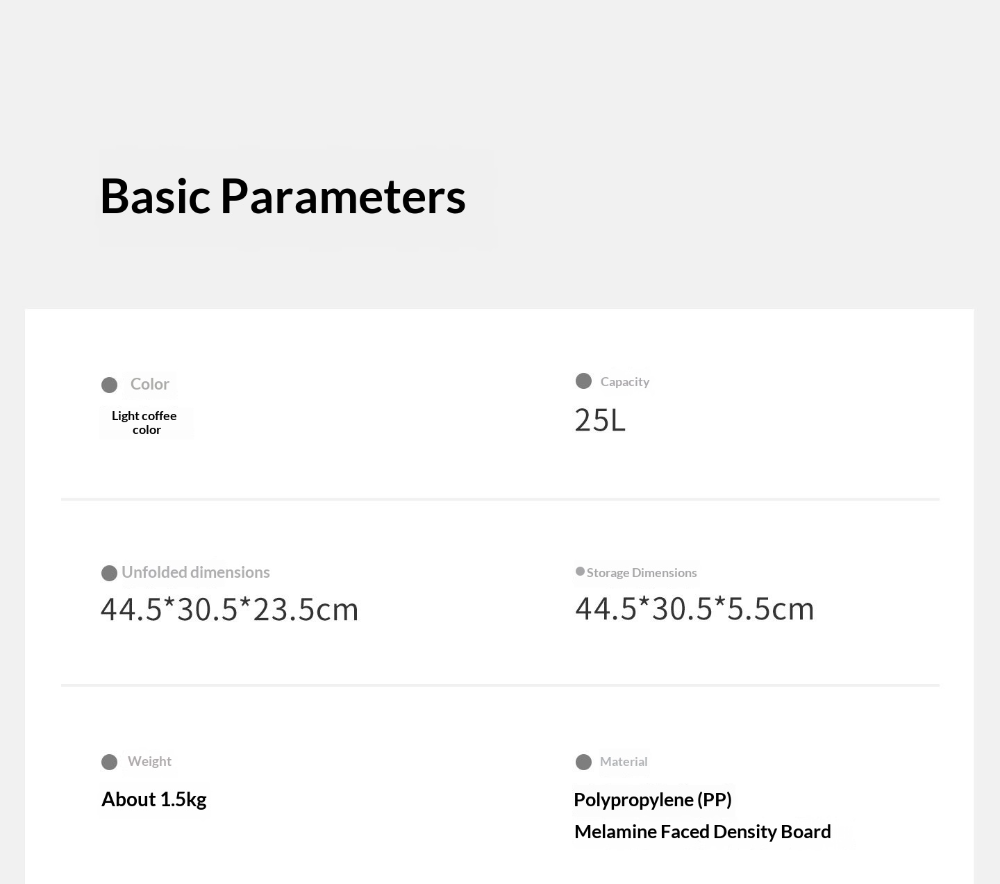Click the Basic Parameters heading
The height and width of the screenshot is (884, 1000).
pyautogui.click(x=283, y=196)
